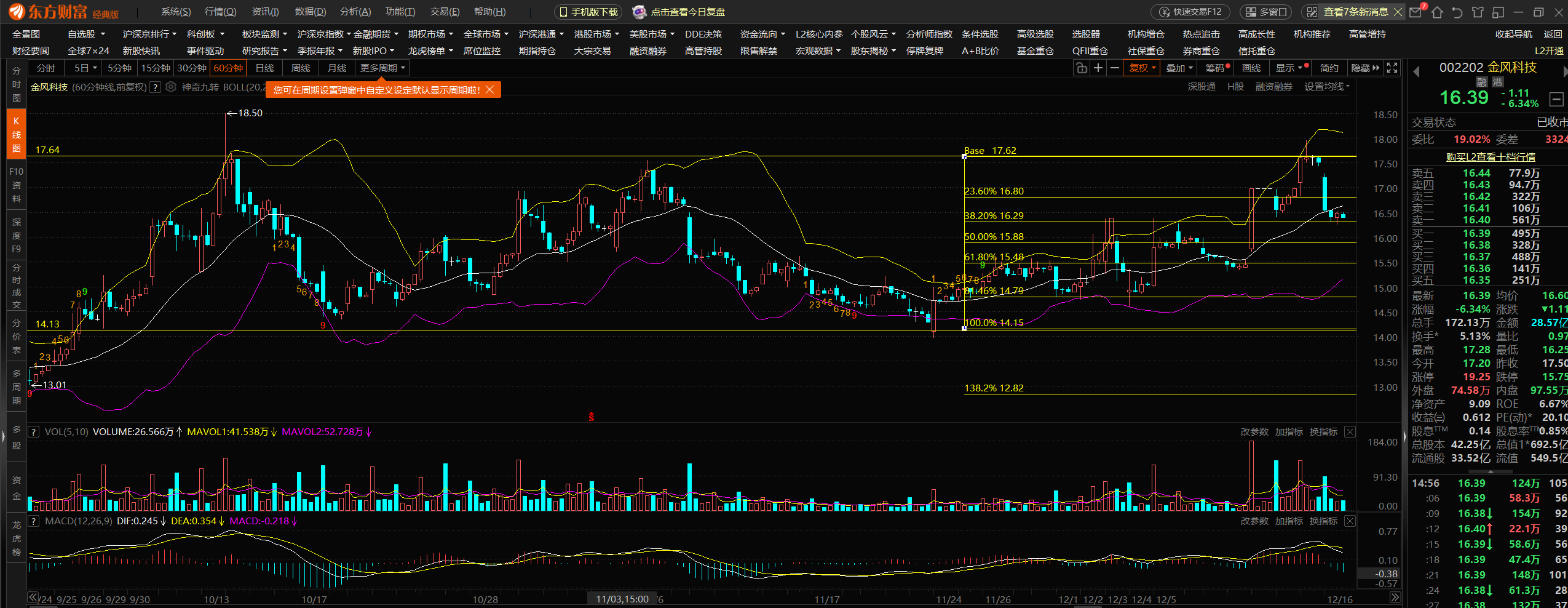
Task: Collapse the order book minus icon
Action: tap(1556, 99)
